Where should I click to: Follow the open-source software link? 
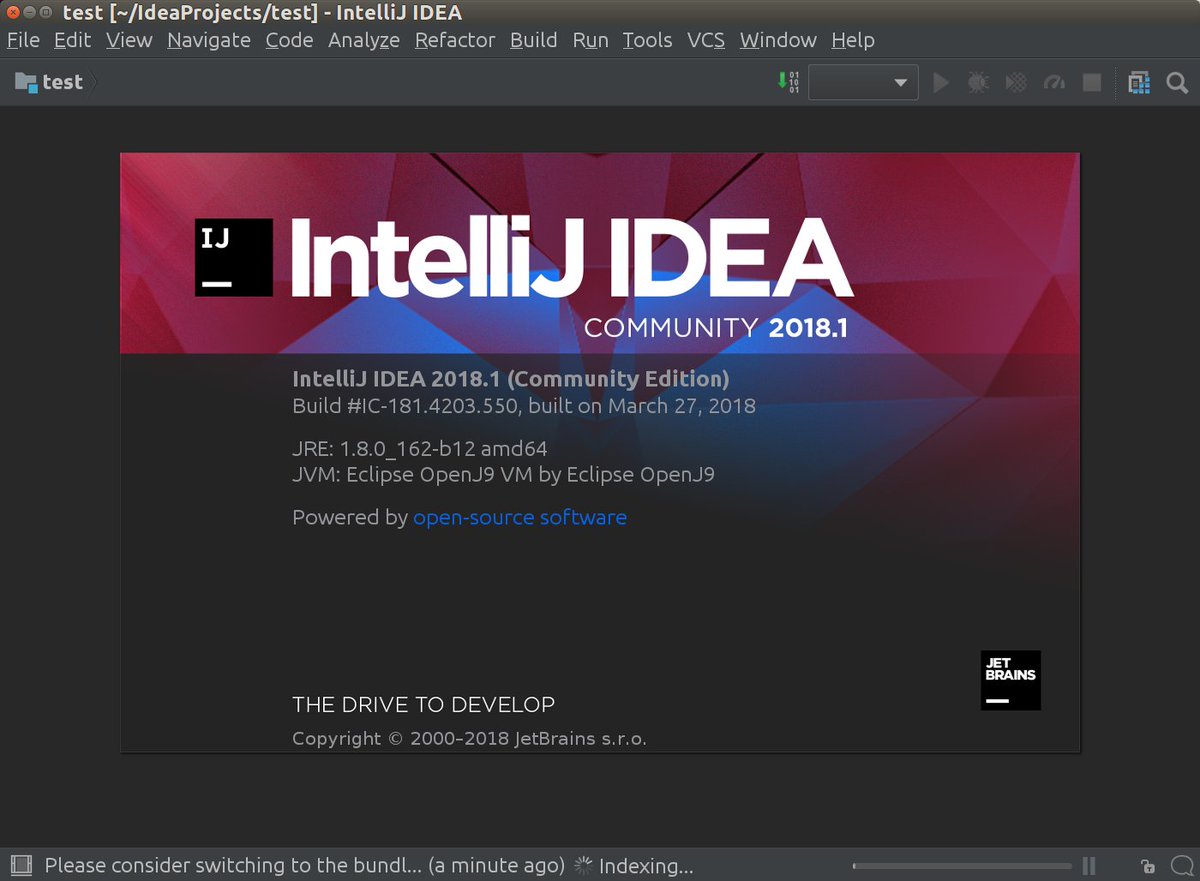pos(520,517)
